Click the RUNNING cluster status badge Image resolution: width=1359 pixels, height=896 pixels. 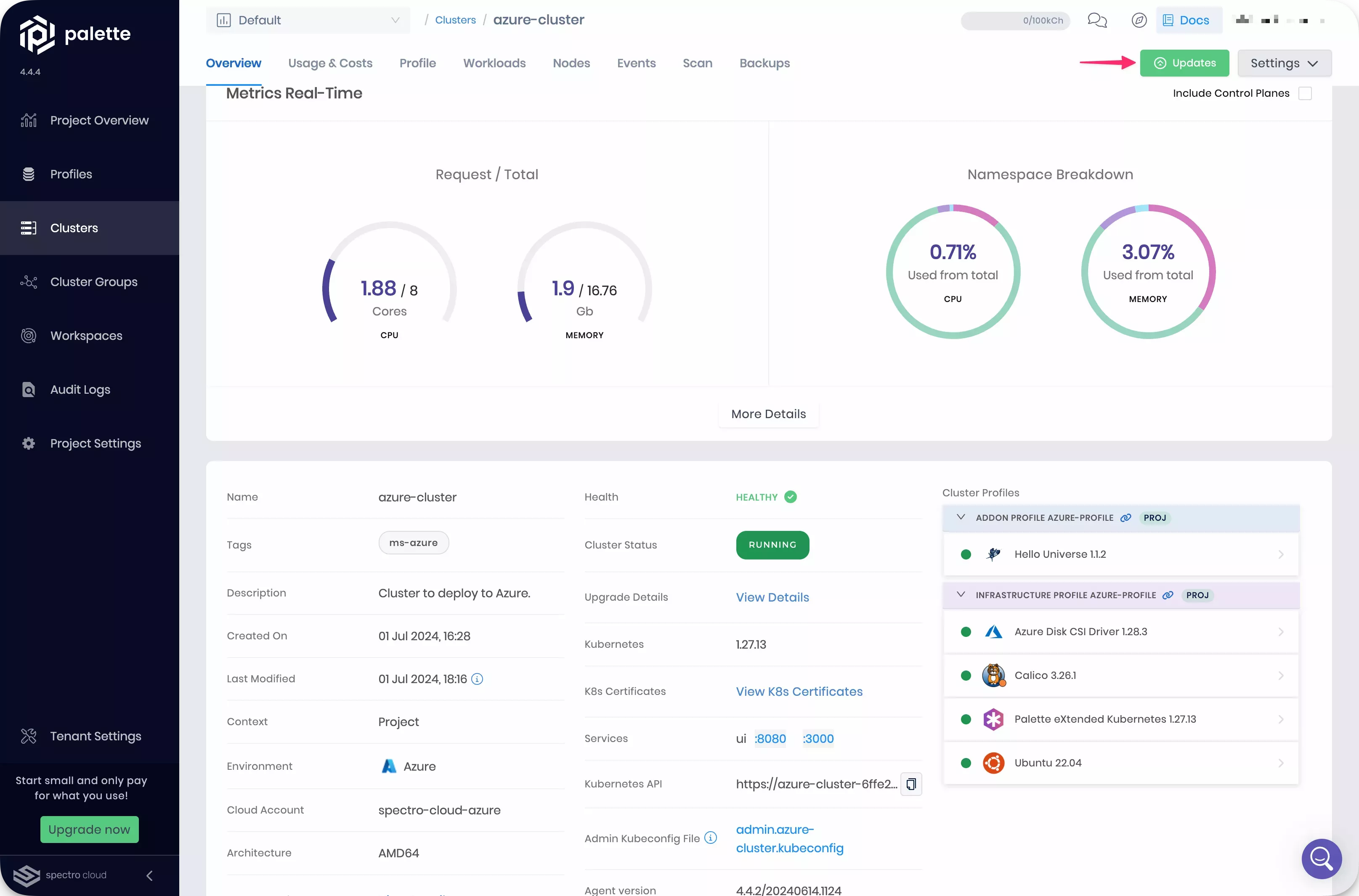pyautogui.click(x=772, y=545)
